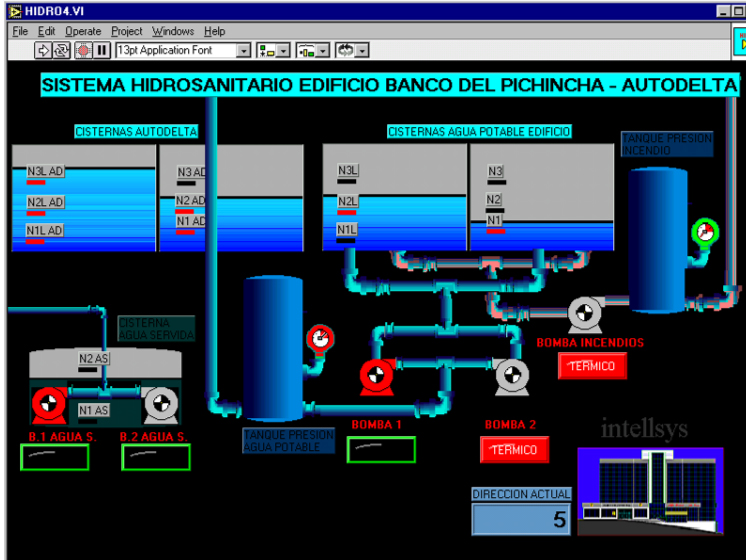
Task: Click the Pause button in toolbar
Action: tap(101, 50)
